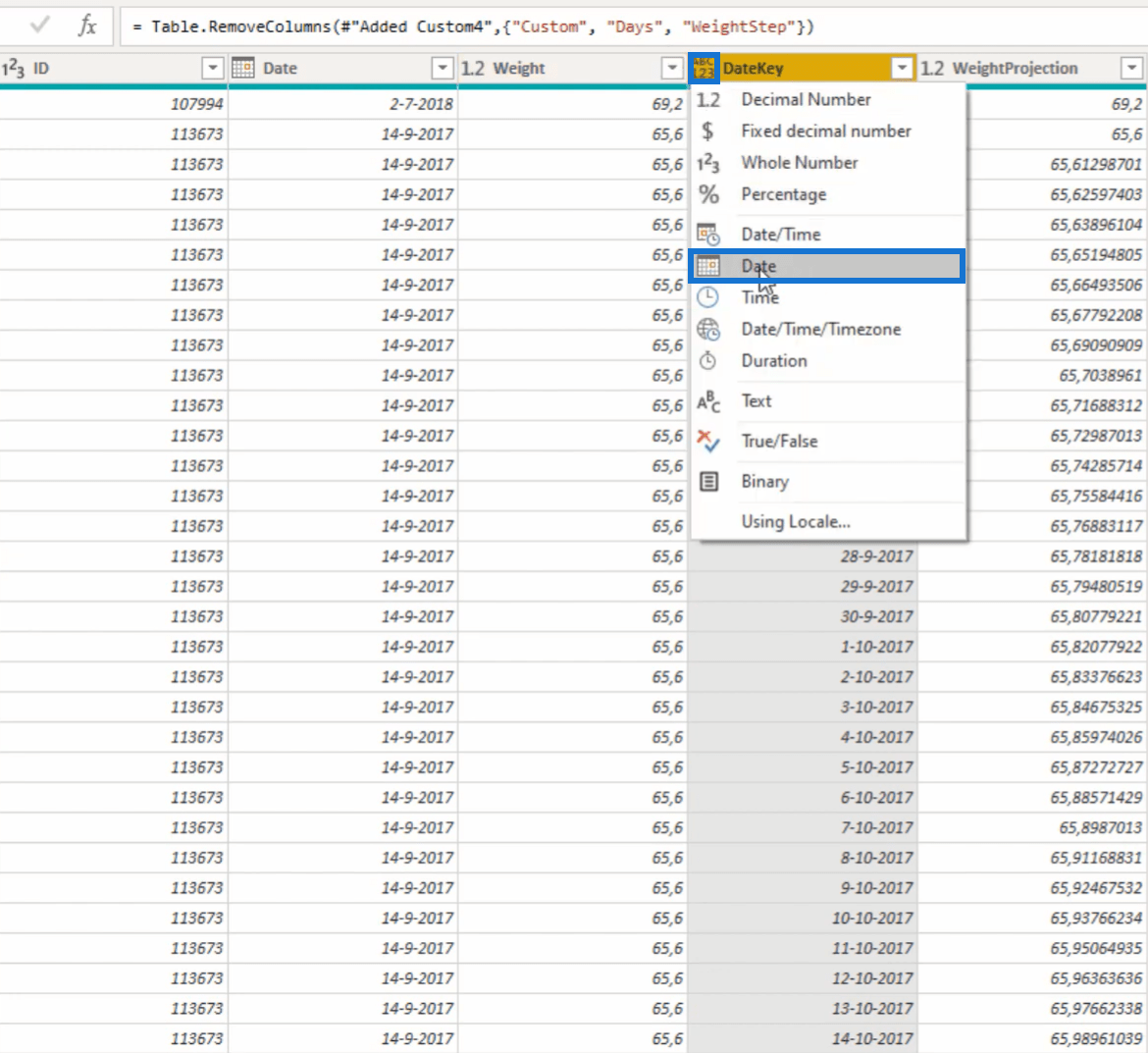Select Date/Time/Timezone data type
Viewport: 1148px width, 1053px height.
(827, 329)
